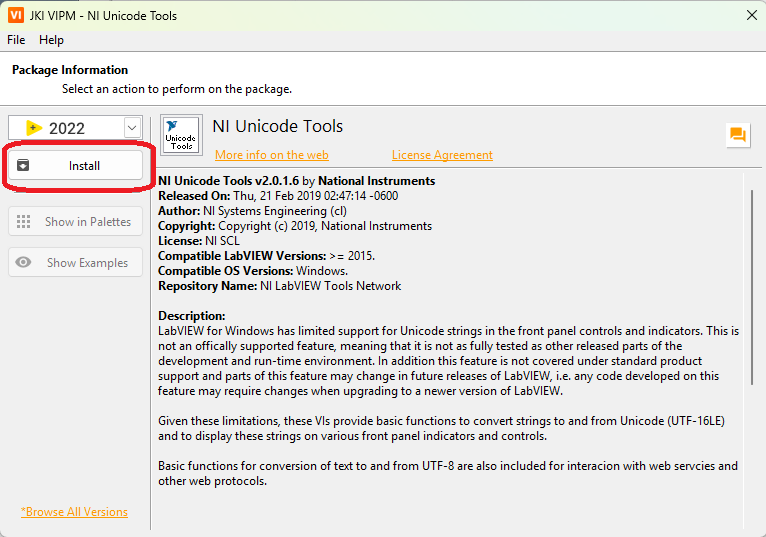This screenshot has width=766, height=537.
Task: Click 'NI Unicode Tools v2.0.1.6 by National Instruments' line
Action: tap(297, 181)
